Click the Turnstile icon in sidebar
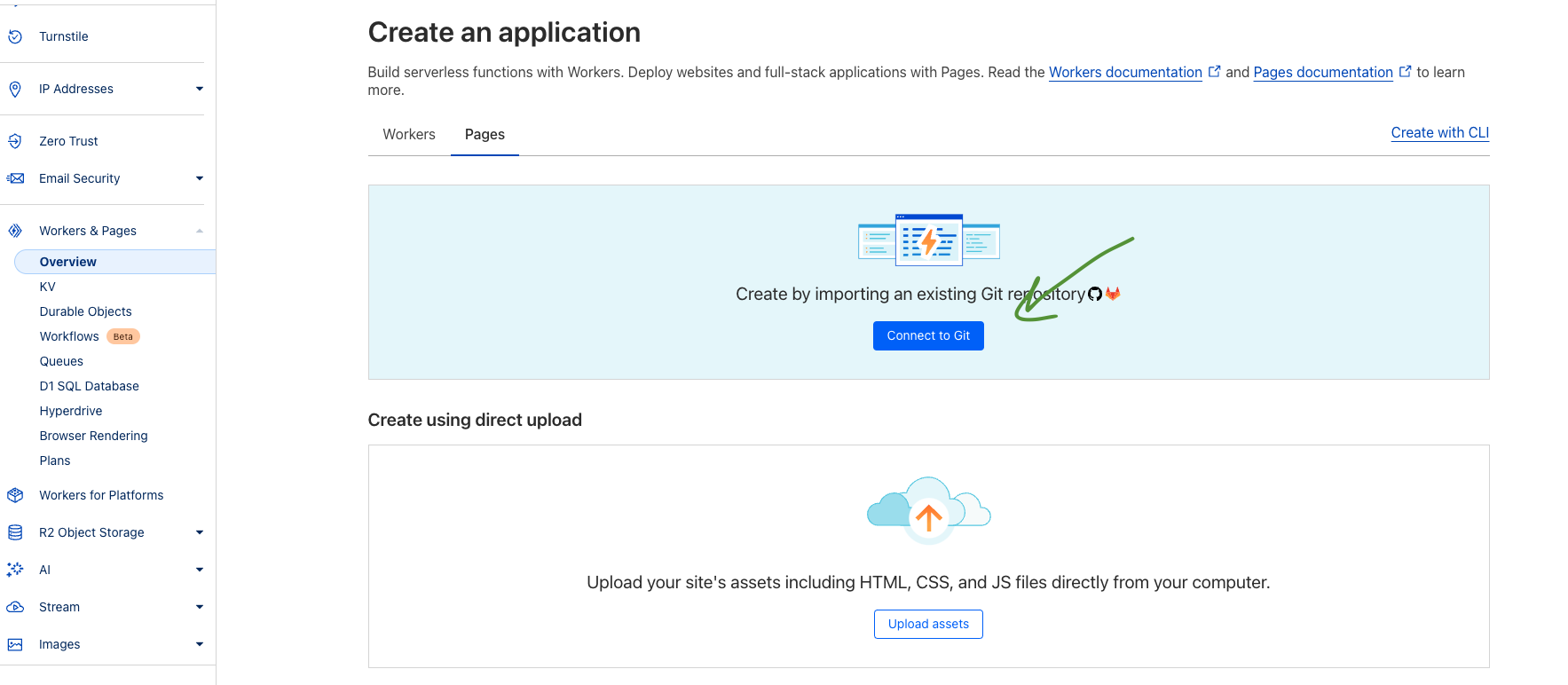This screenshot has width=1568, height=685. tap(15, 36)
